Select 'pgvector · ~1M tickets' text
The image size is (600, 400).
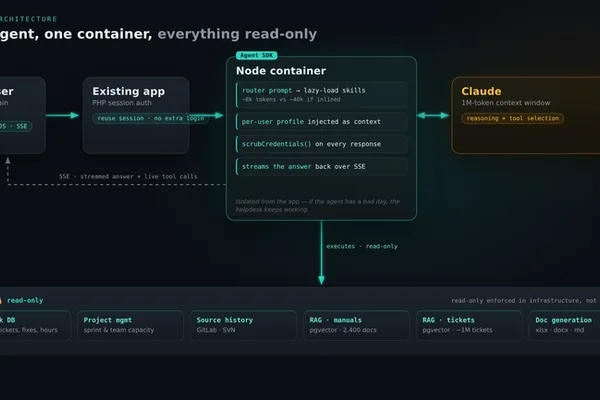457,330
